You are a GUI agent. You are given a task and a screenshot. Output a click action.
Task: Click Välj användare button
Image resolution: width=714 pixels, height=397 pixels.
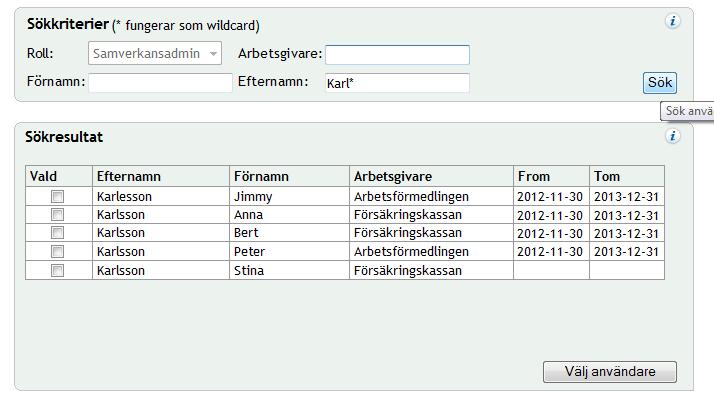point(610,372)
